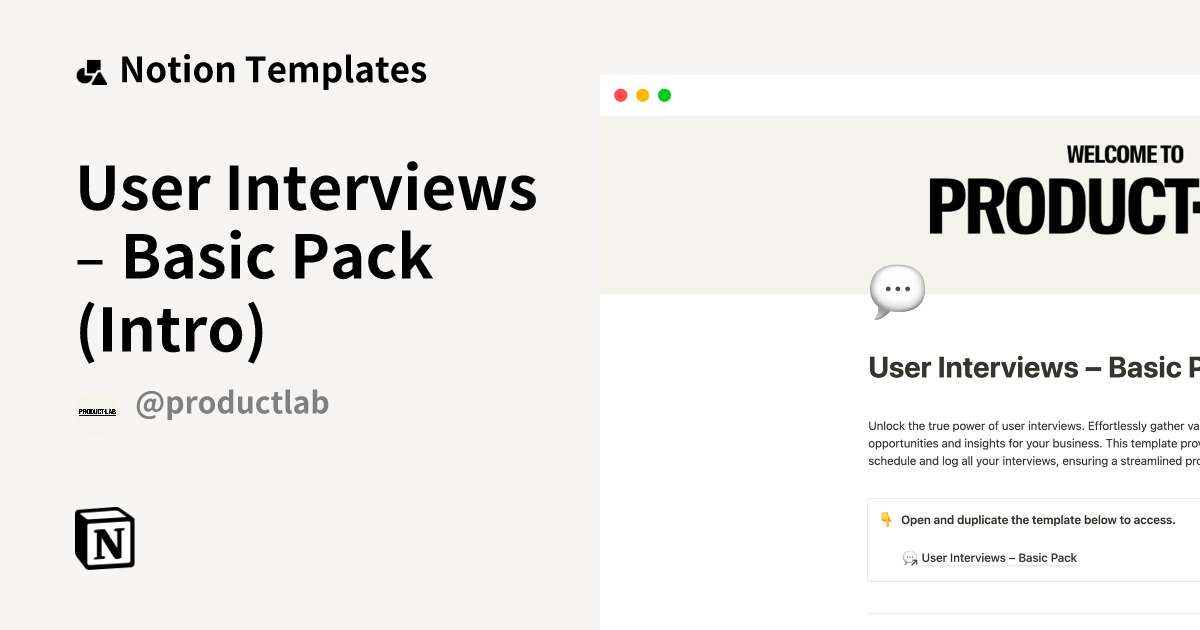The height and width of the screenshot is (630, 1200).
Task: Click the template description paragraph
Action: 1030,442
